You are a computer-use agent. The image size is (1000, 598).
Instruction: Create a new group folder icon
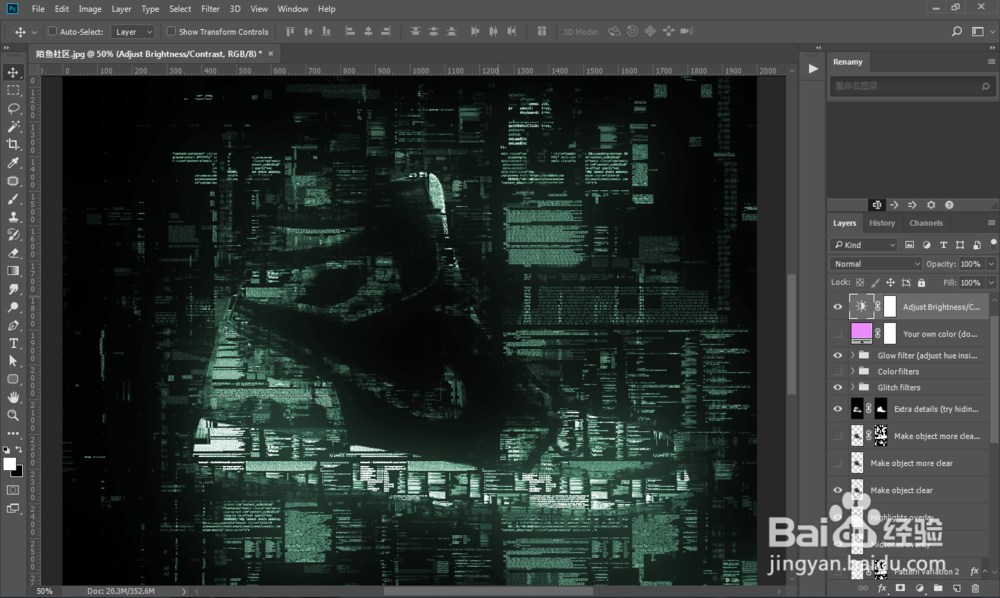coord(938,588)
